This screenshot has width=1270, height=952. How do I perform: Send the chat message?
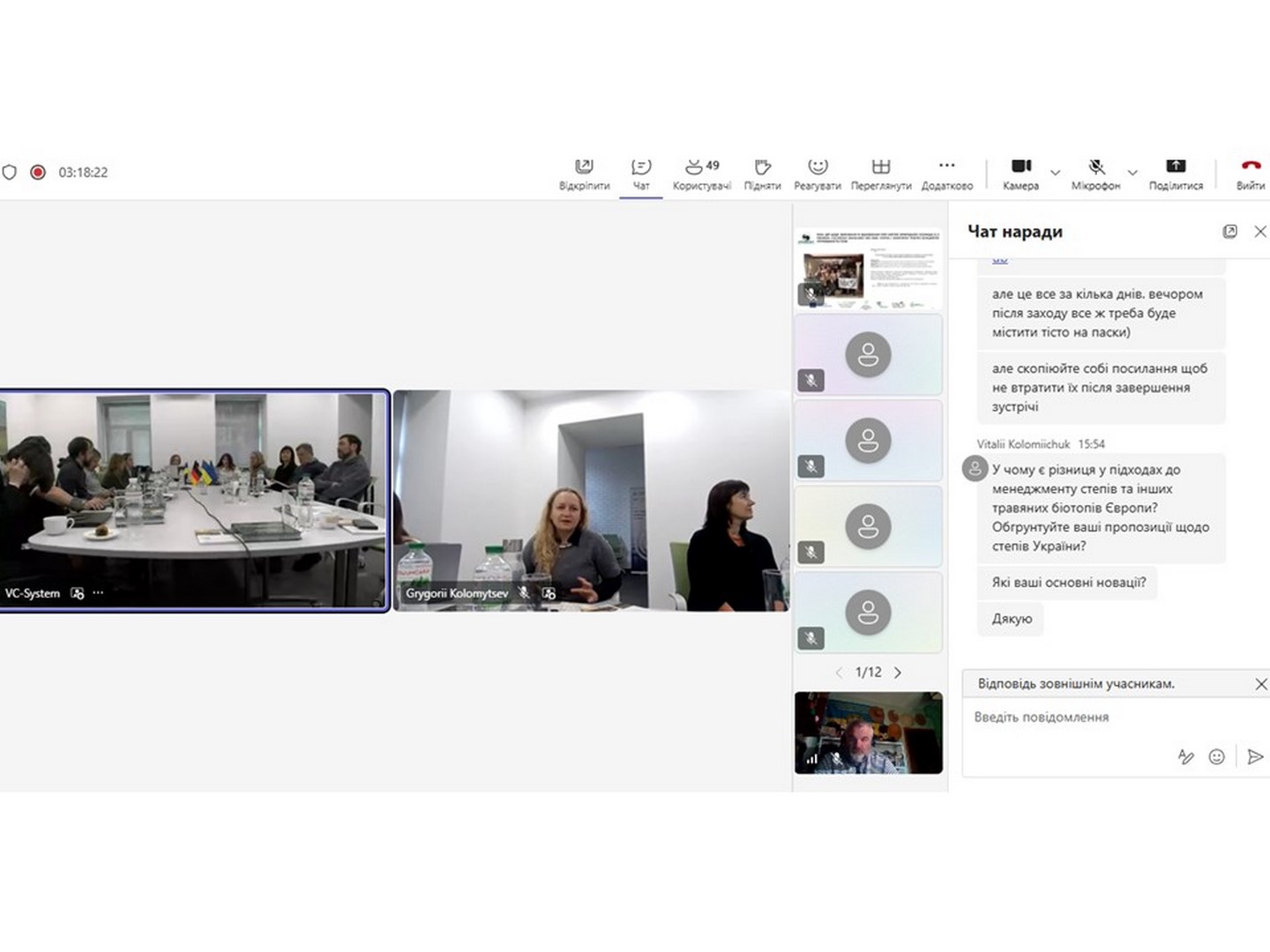pyautogui.click(x=1255, y=756)
